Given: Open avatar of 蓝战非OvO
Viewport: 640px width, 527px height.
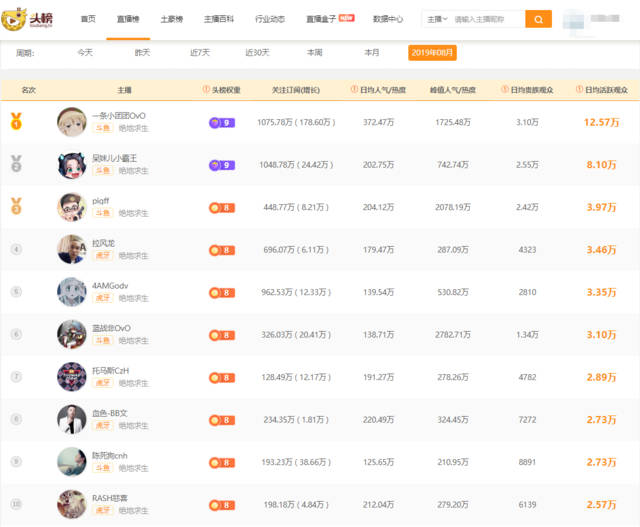Looking at the screenshot, I should click(x=72, y=334).
